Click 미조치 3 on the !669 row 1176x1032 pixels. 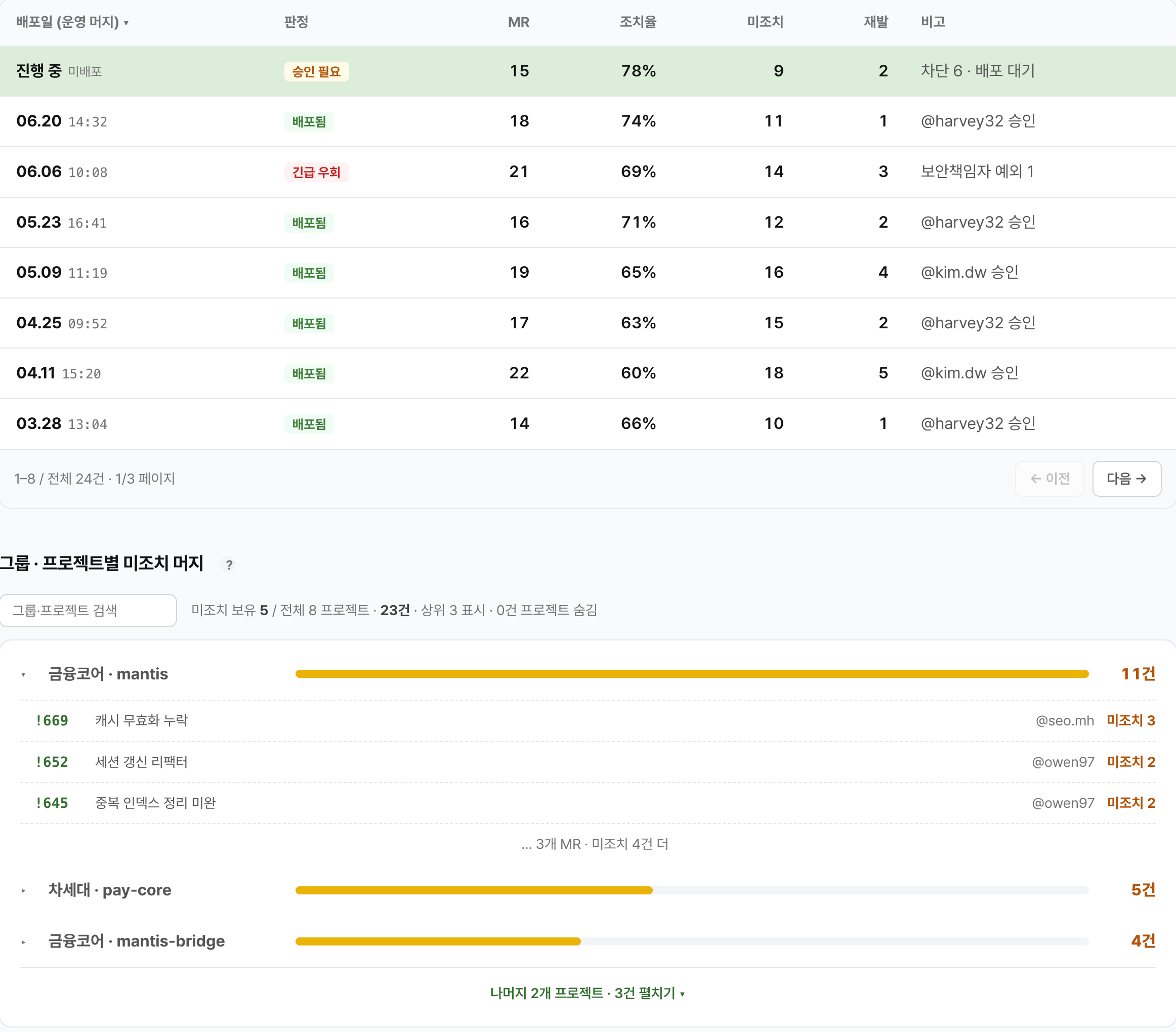(1131, 721)
